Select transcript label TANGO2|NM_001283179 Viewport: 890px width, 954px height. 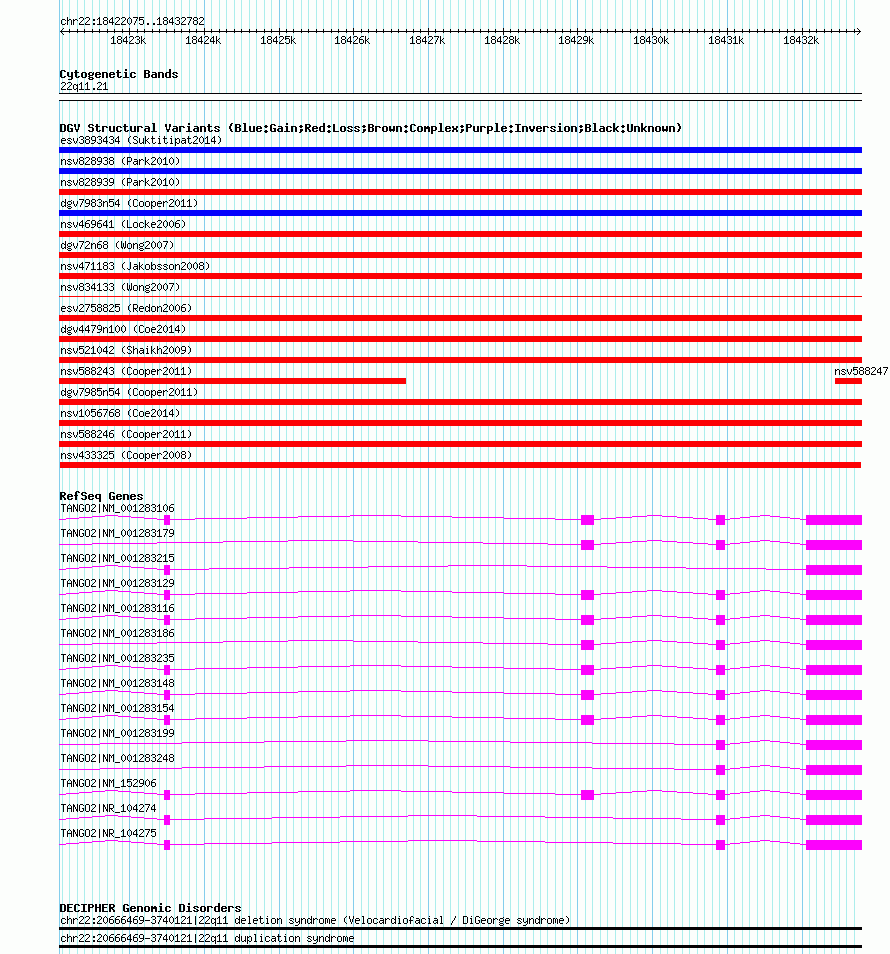click(117, 534)
